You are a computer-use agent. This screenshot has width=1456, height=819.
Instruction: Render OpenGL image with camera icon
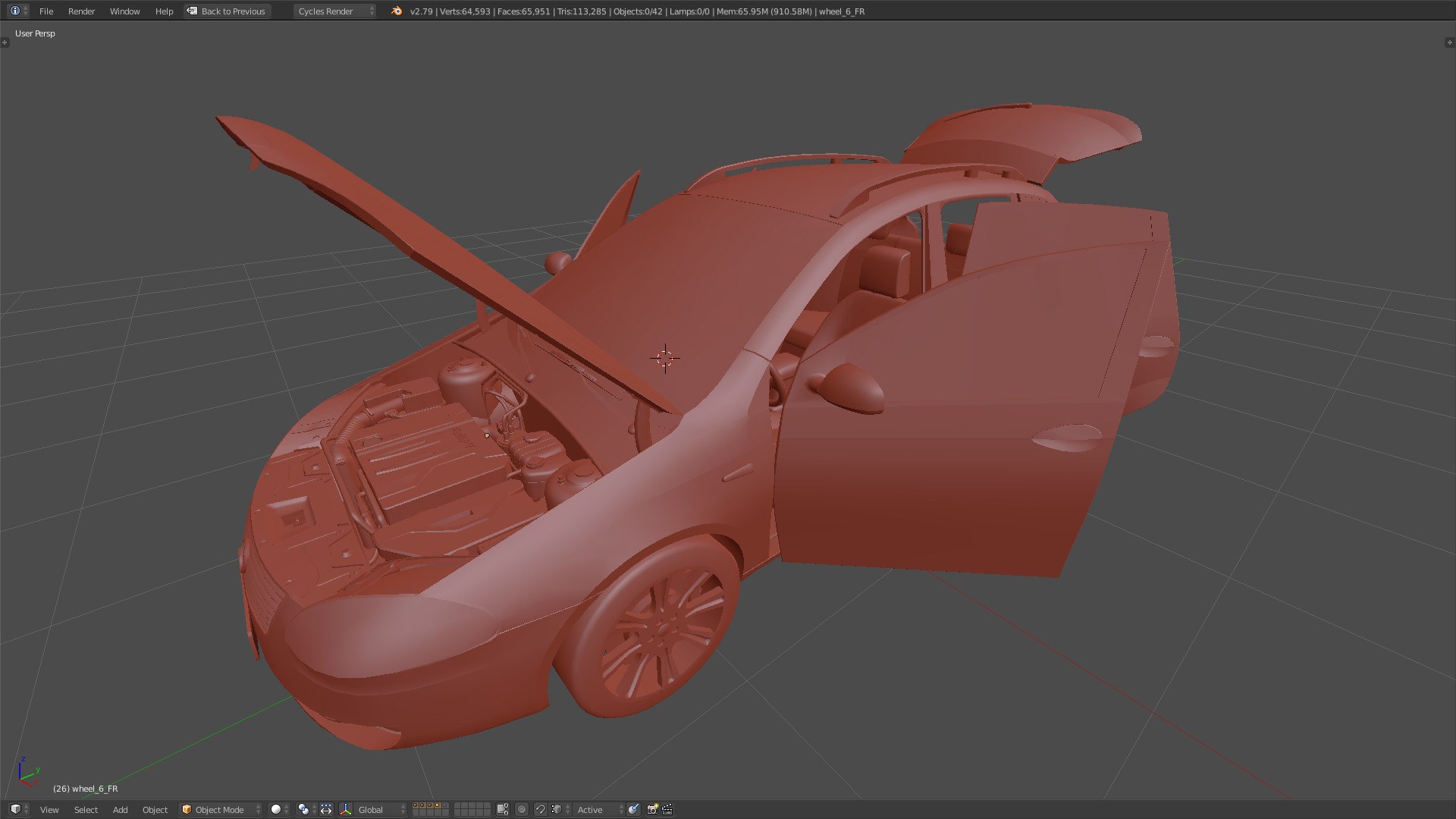(652, 809)
